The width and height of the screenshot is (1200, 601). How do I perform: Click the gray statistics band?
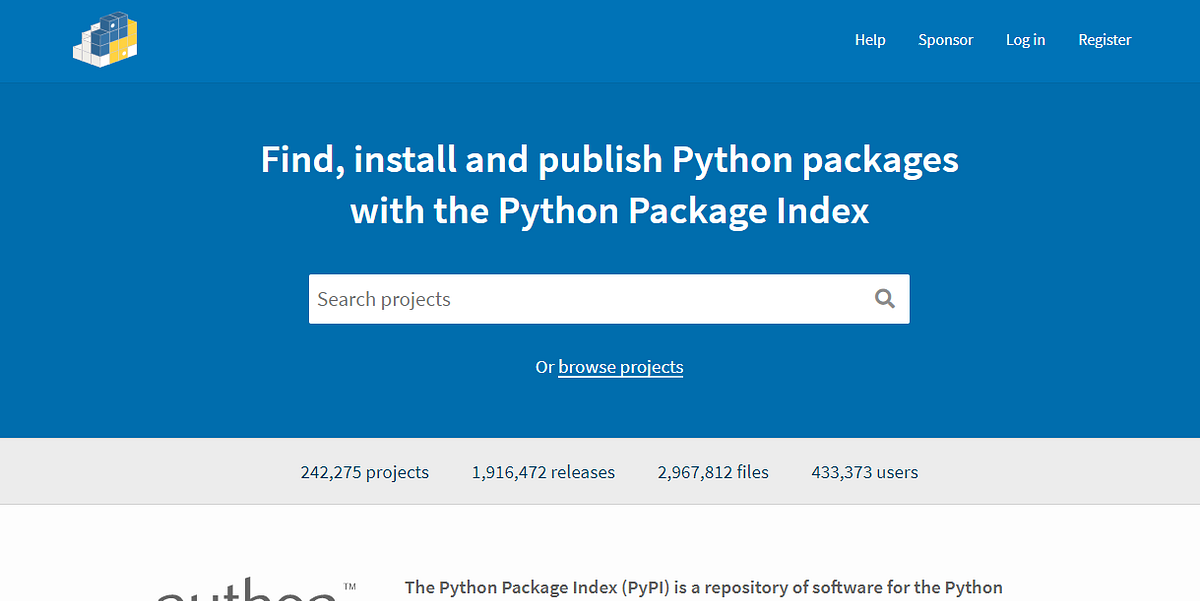[150, 471]
